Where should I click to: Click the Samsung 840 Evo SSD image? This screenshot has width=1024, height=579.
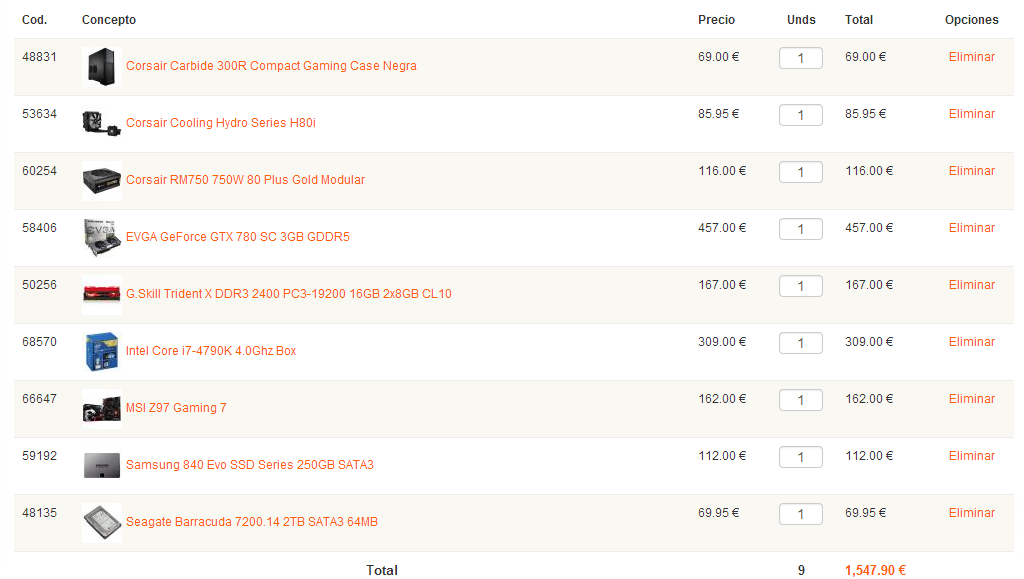tap(101, 466)
